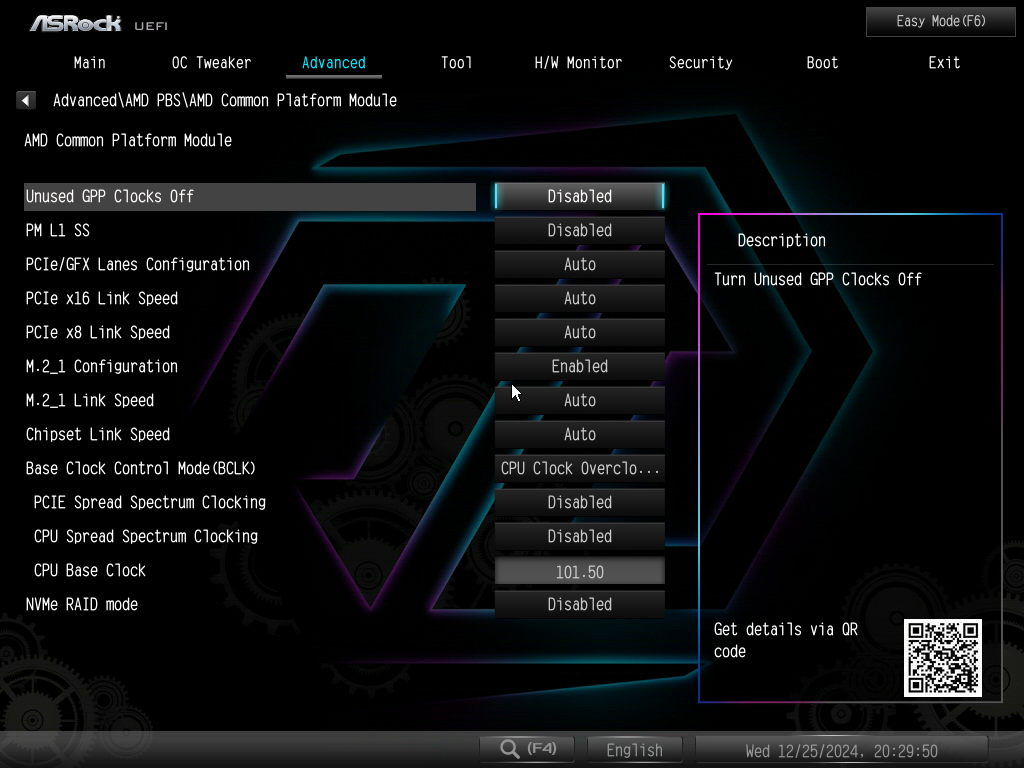
Task: Click the Description panel heading
Action: pyautogui.click(x=781, y=240)
